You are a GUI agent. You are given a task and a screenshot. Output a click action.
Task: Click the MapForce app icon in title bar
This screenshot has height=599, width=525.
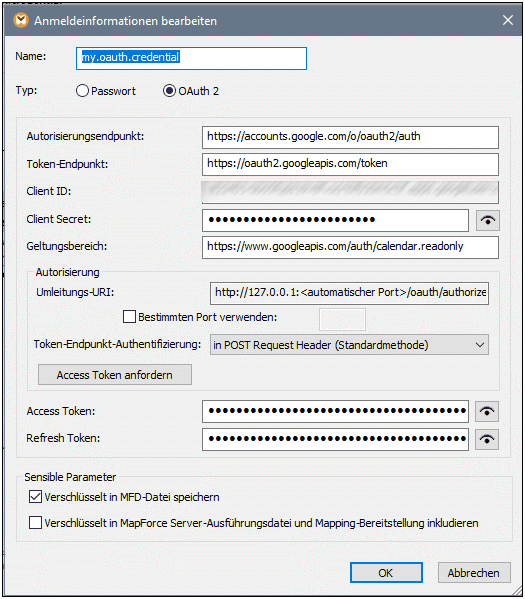pos(21,20)
